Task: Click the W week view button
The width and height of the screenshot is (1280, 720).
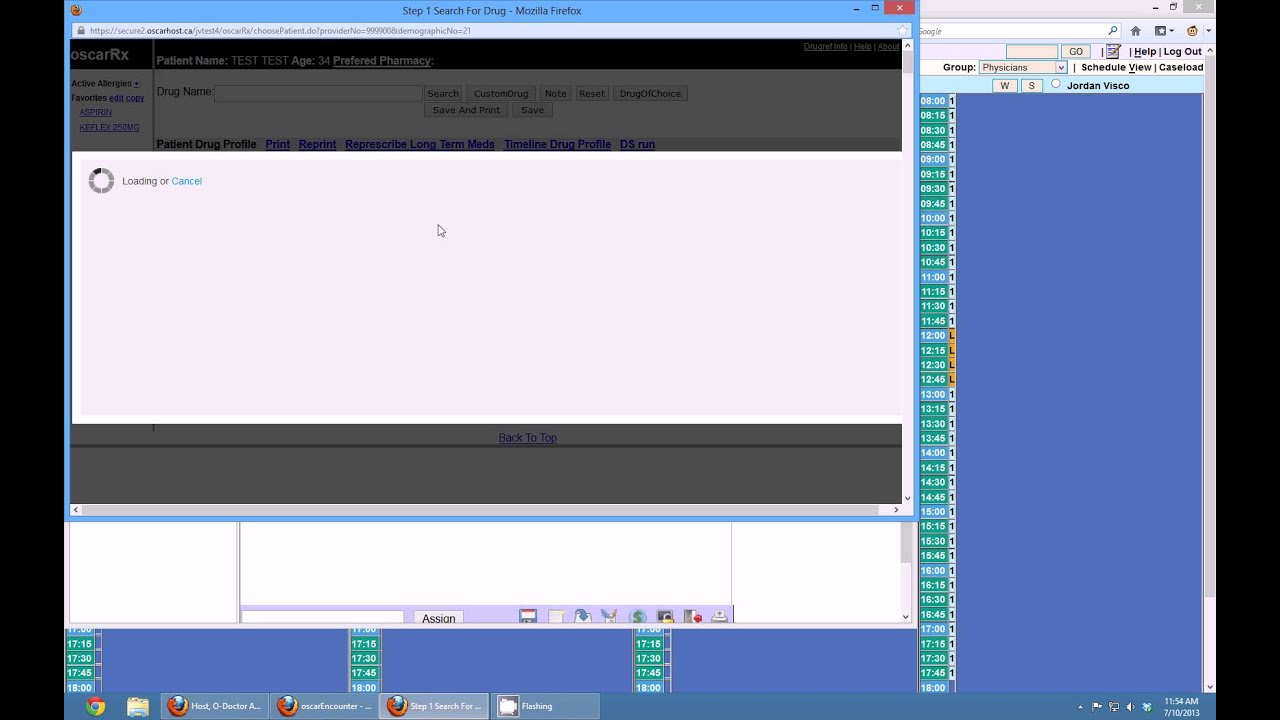Action: pyautogui.click(x=1005, y=86)
